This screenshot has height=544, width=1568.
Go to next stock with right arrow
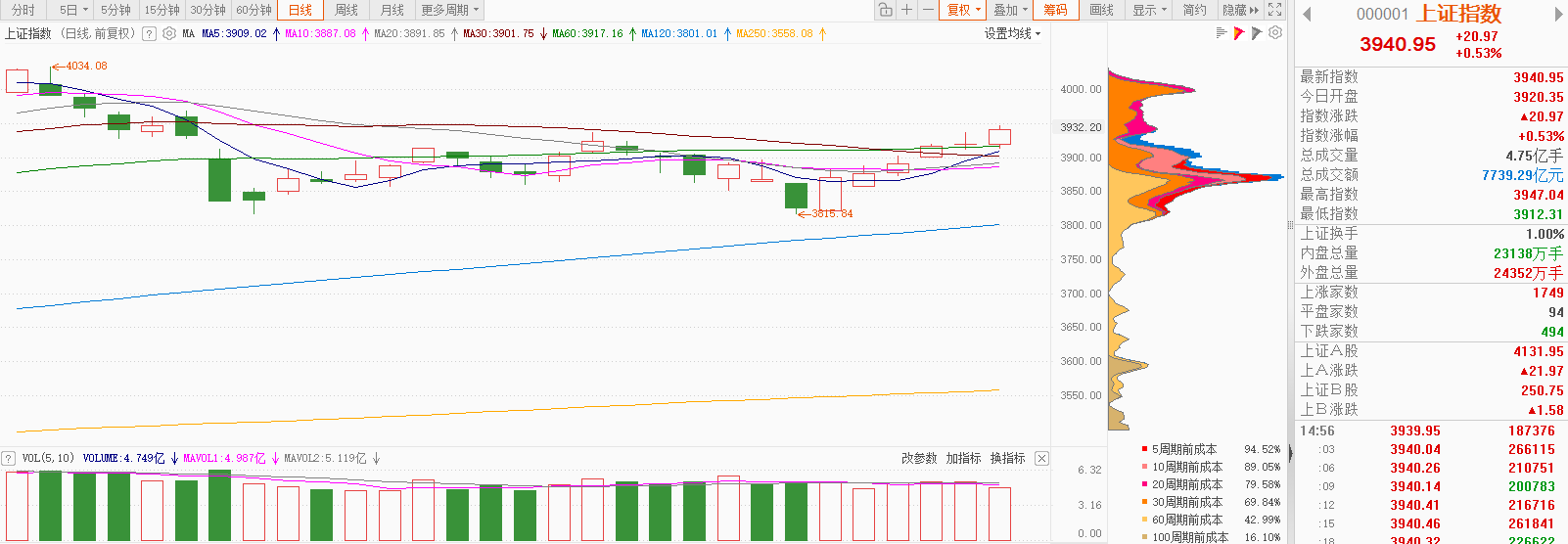(x=1558, y=15)
